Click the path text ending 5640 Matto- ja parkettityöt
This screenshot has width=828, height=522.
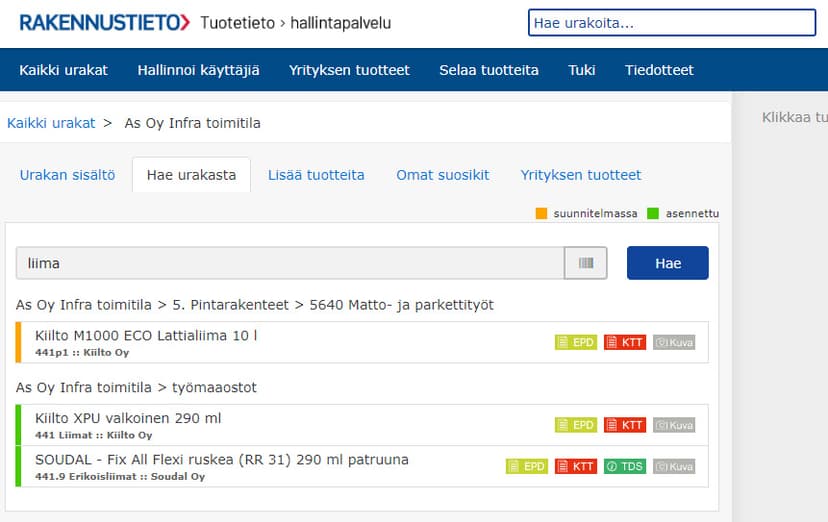point(255,305)
